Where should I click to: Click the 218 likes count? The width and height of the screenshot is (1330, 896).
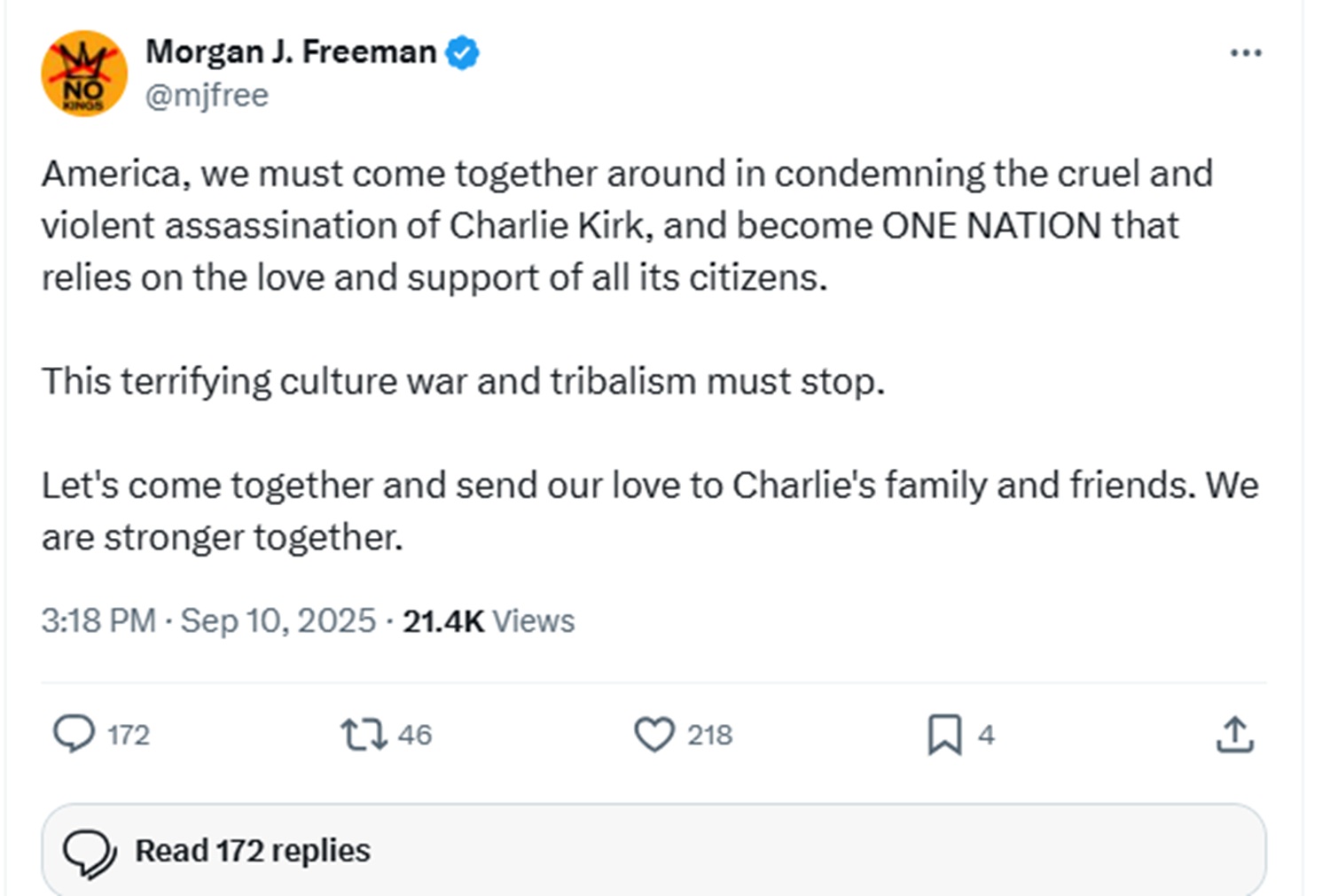709,735
